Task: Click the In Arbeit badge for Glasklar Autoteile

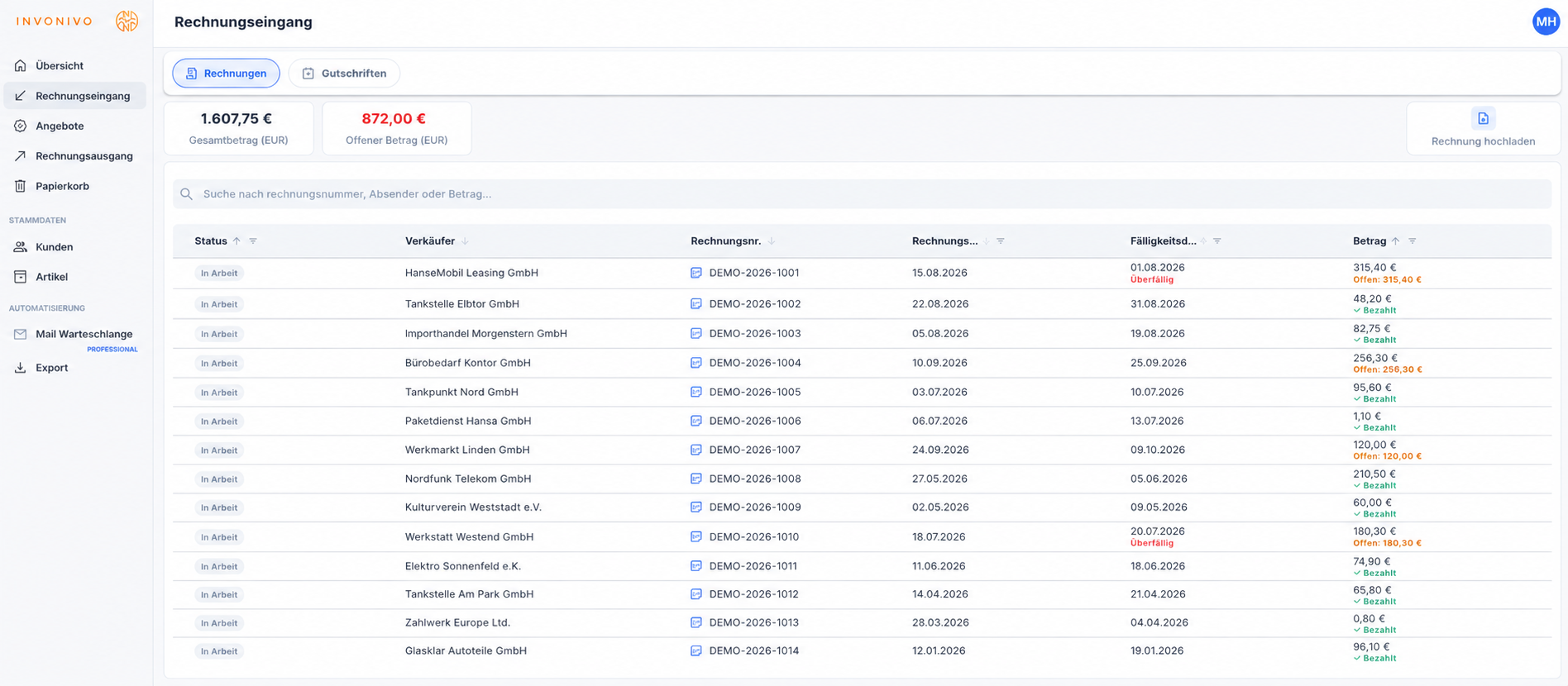Action: pyautogui.click(x=219, y=652)
